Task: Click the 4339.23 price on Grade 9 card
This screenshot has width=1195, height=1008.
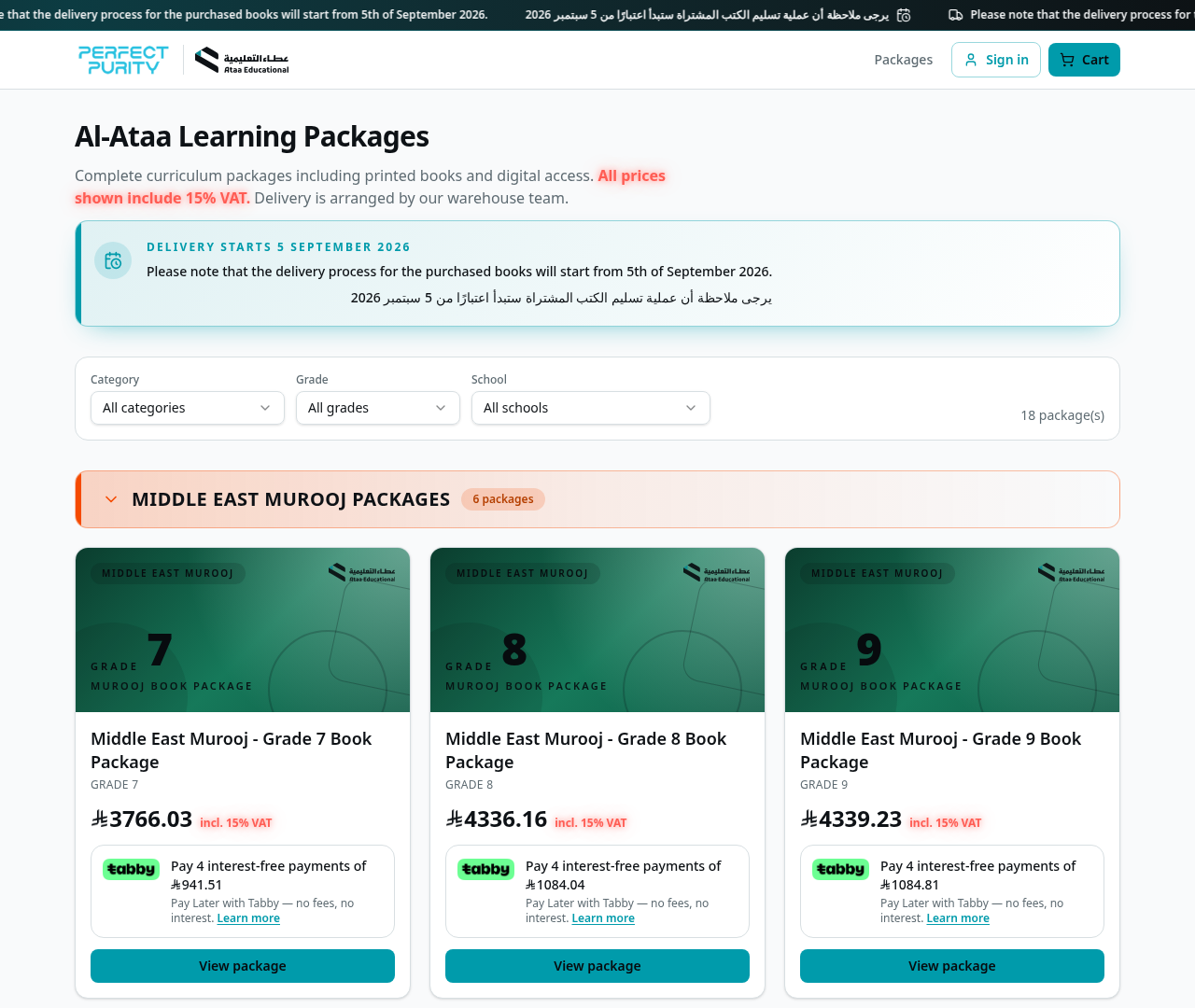Action: (x=851, y=819)
